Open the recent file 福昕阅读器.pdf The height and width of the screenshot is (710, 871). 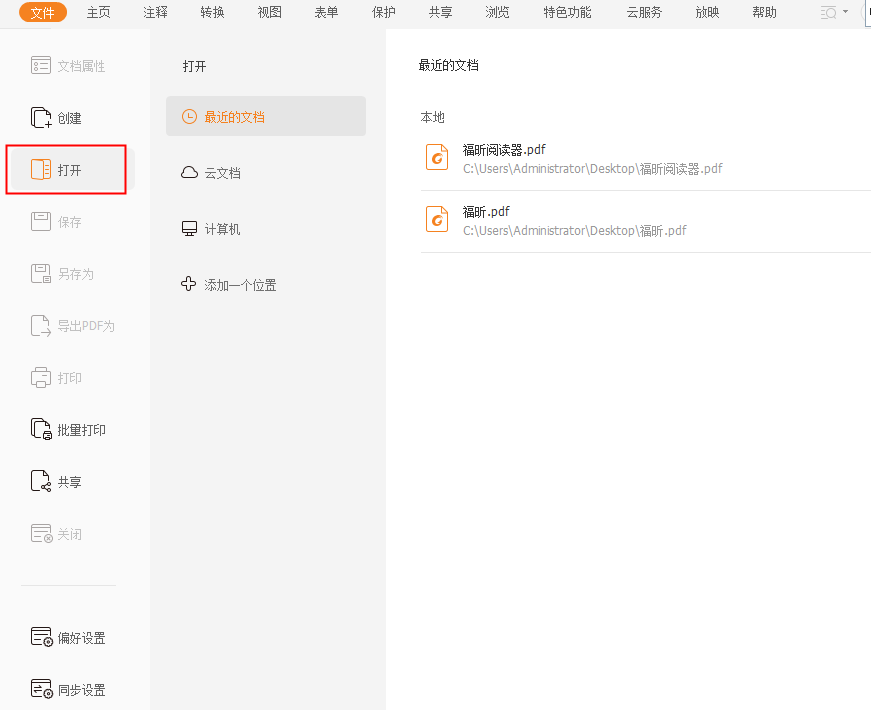pyautogui.click(x=506, y=149)
